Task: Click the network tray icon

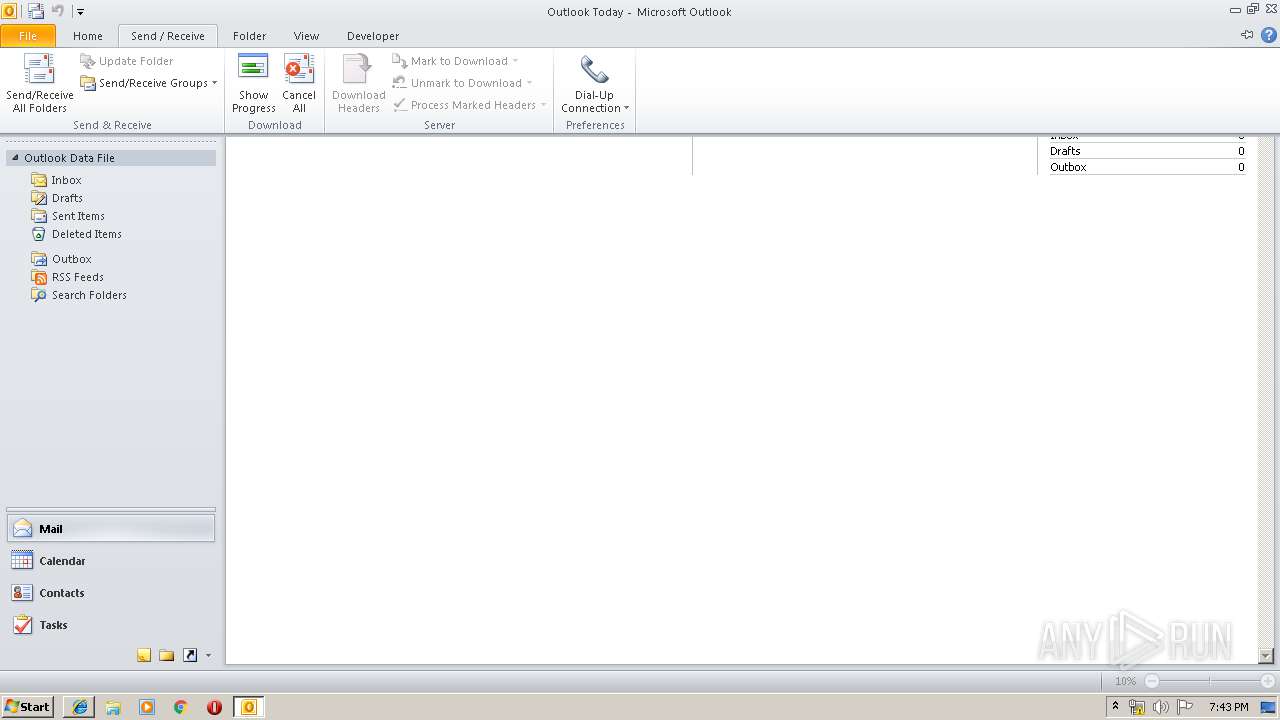Action: [1137, 707]
